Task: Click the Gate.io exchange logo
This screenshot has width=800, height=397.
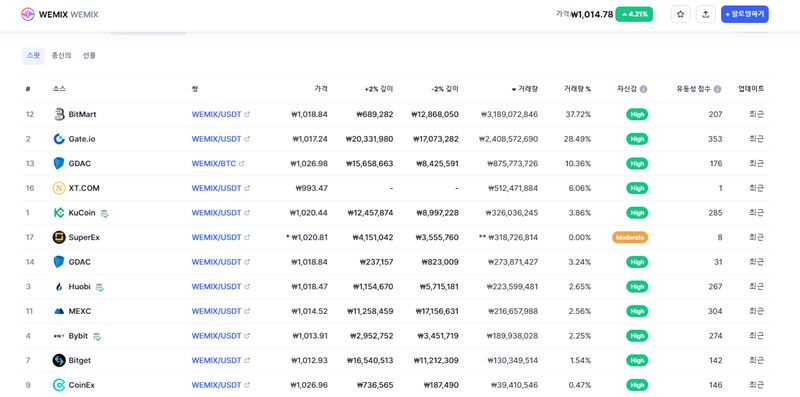Action: [59, 139]
